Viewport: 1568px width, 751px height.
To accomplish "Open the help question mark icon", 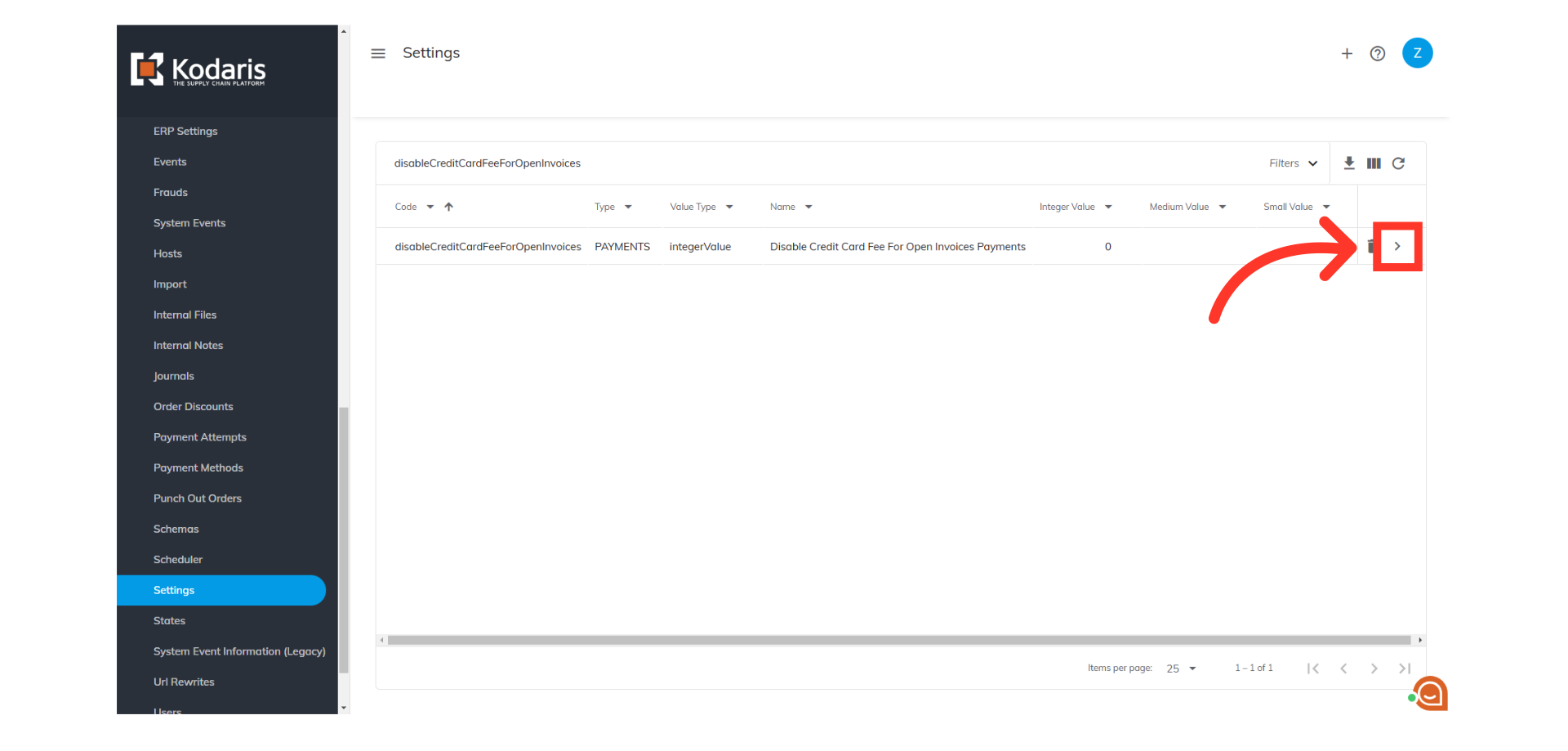I will [x=1378, y=53].
